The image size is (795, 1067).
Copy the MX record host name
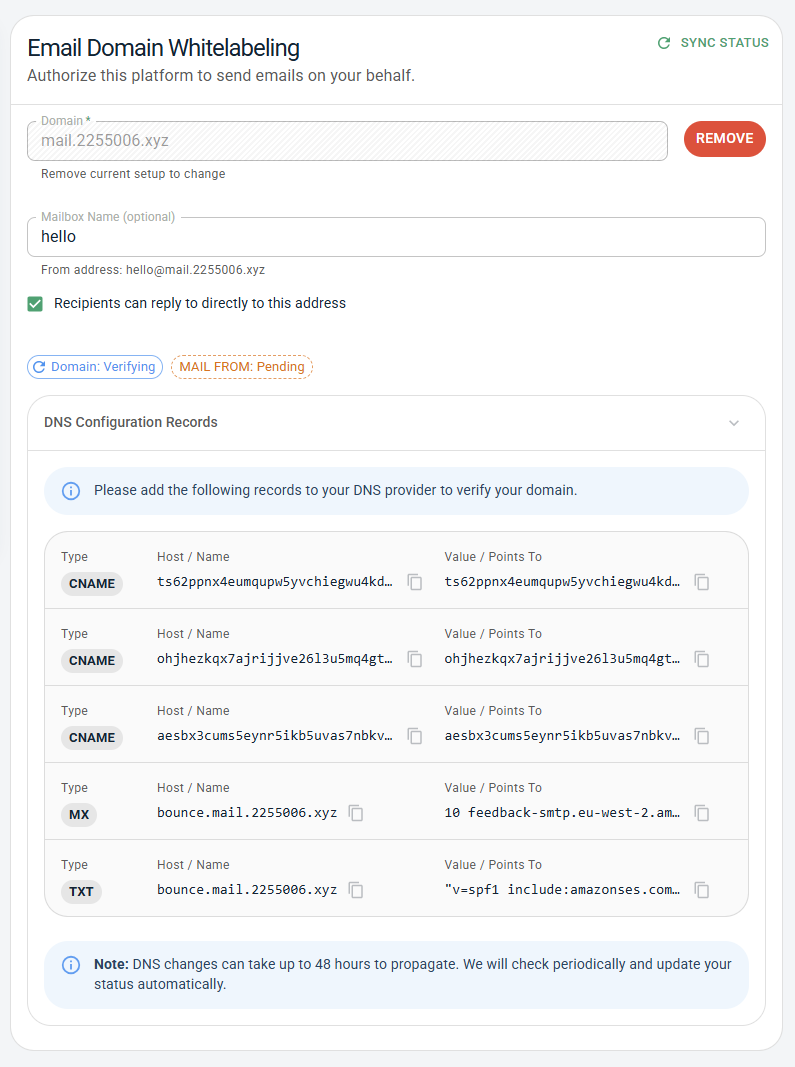[356, 813]
